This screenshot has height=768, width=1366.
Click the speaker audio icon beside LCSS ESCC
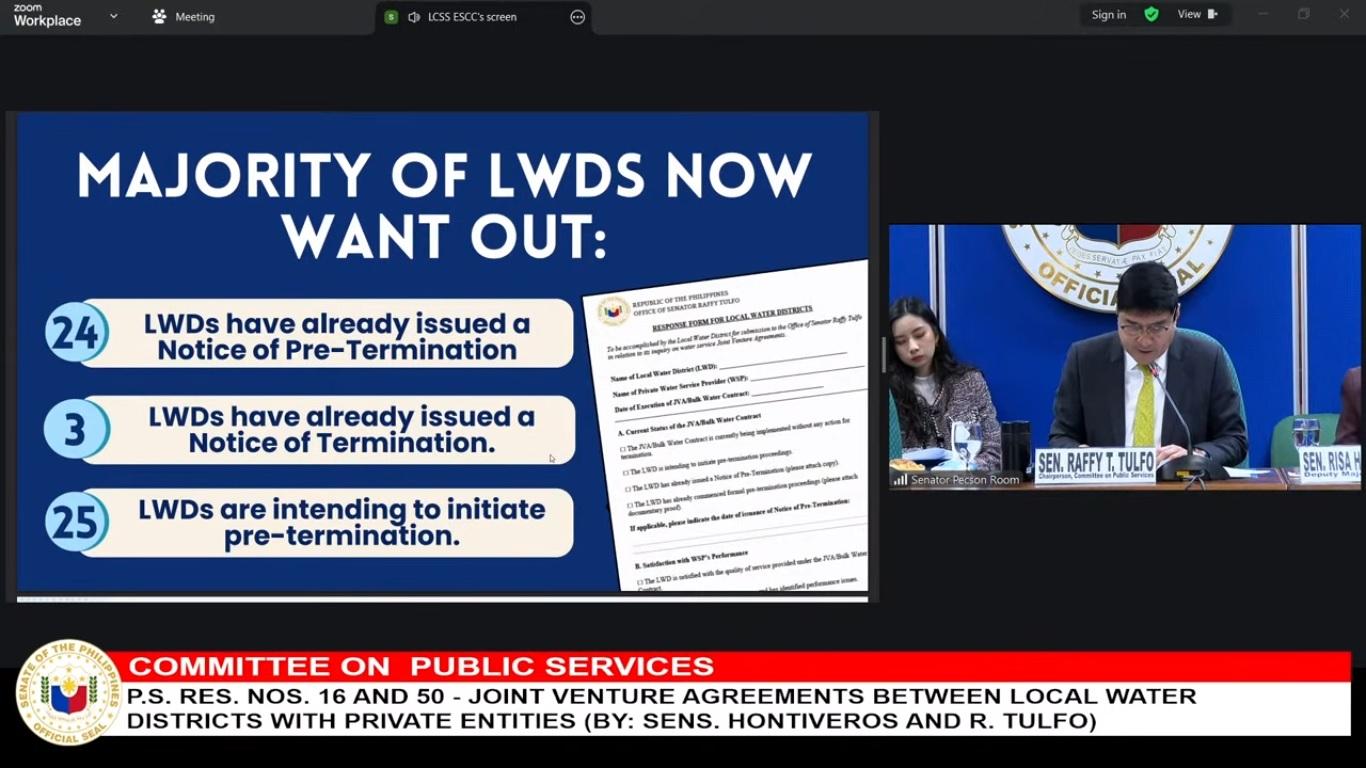[x=413, y=17]
